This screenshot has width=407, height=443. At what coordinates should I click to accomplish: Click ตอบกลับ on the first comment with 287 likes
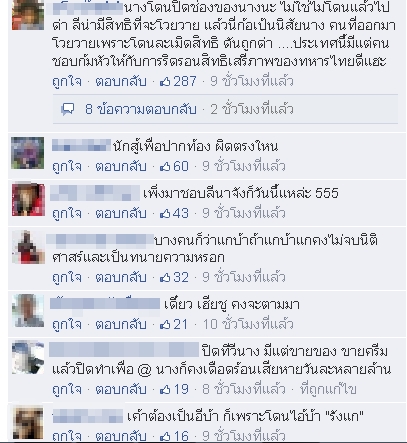121,81
